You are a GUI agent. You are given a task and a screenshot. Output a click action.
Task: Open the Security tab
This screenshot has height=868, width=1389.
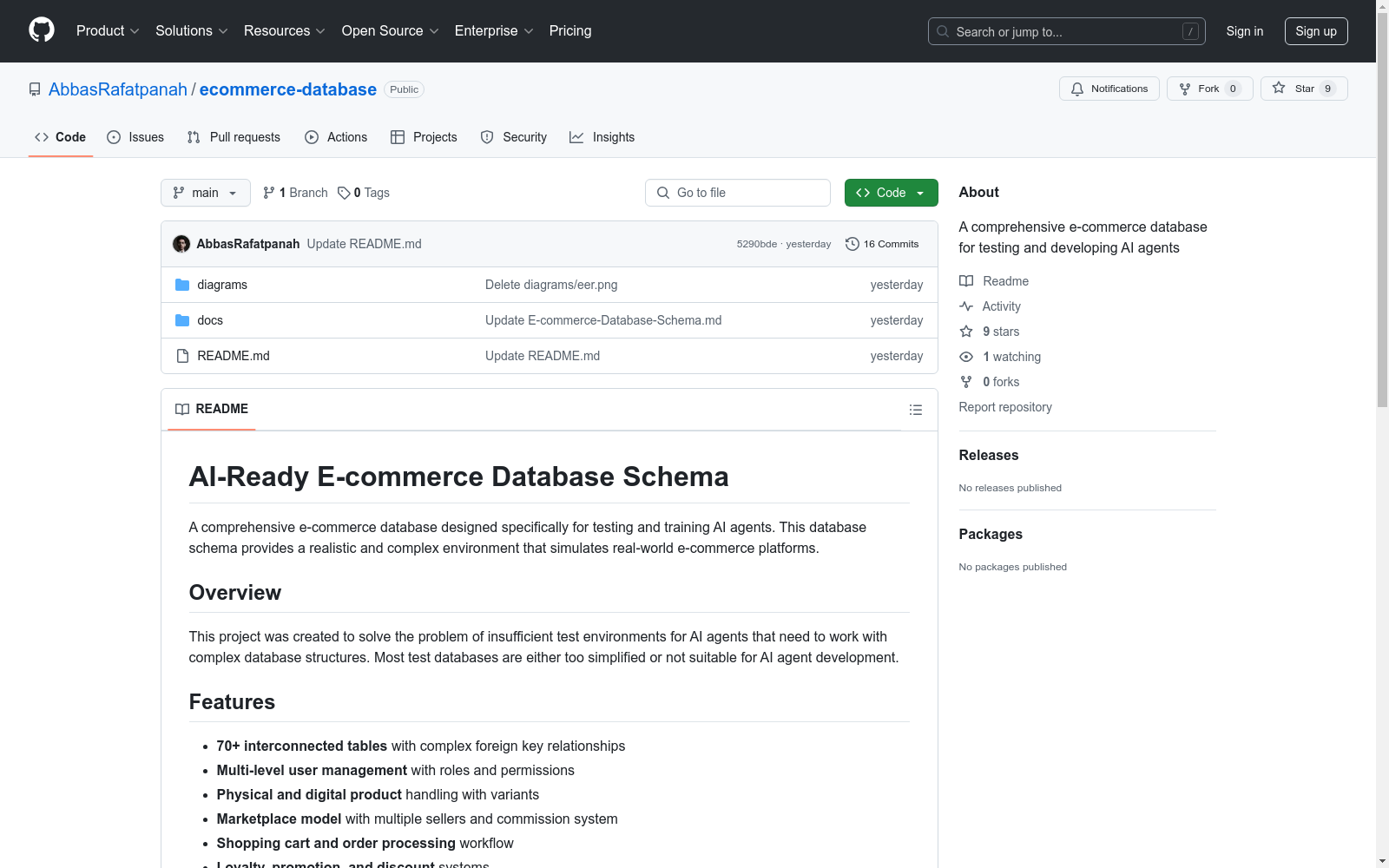[x=514, y=137]
